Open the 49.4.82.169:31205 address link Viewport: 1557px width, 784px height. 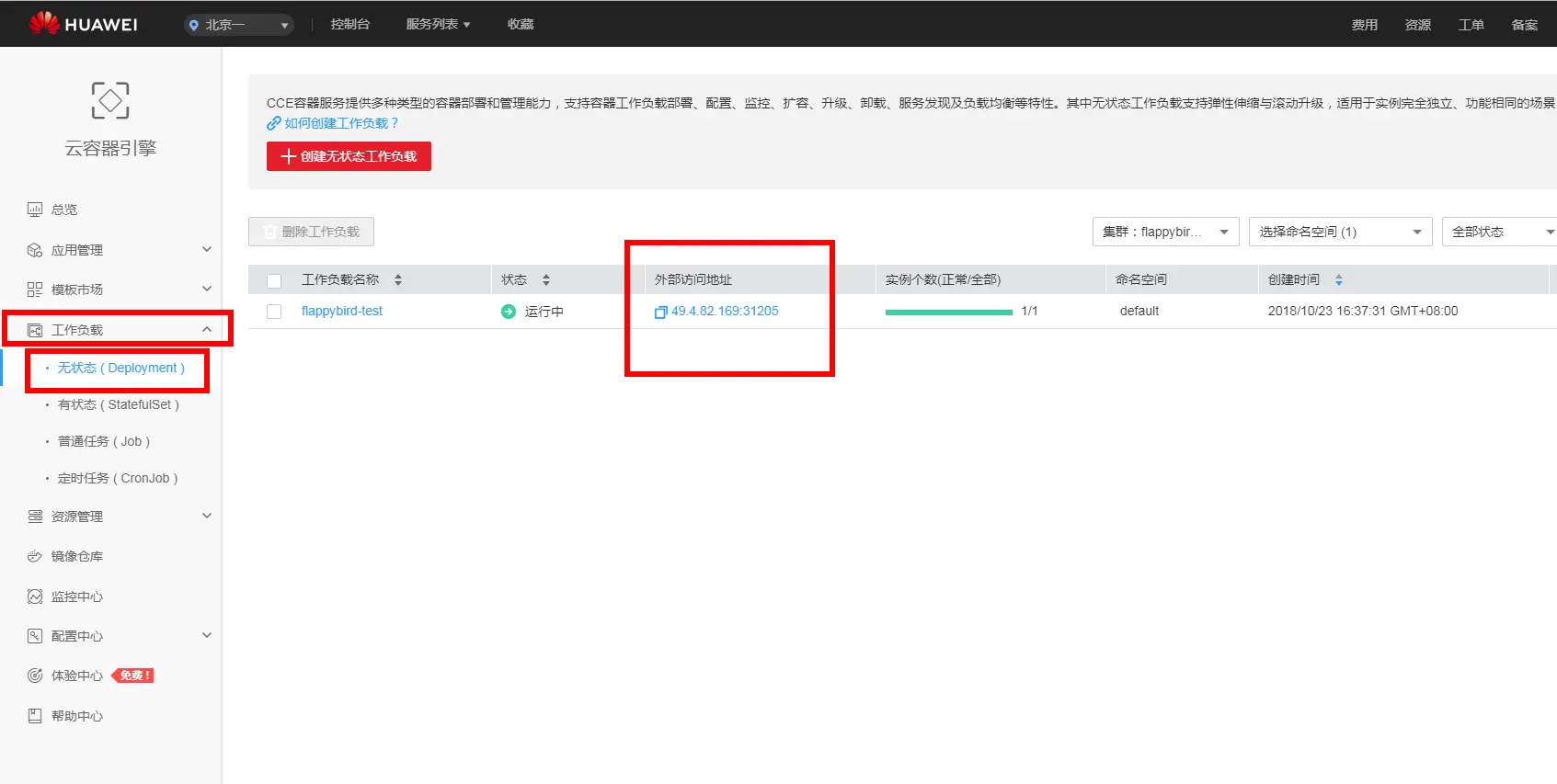pyautogui.click(x=725, y=311)
